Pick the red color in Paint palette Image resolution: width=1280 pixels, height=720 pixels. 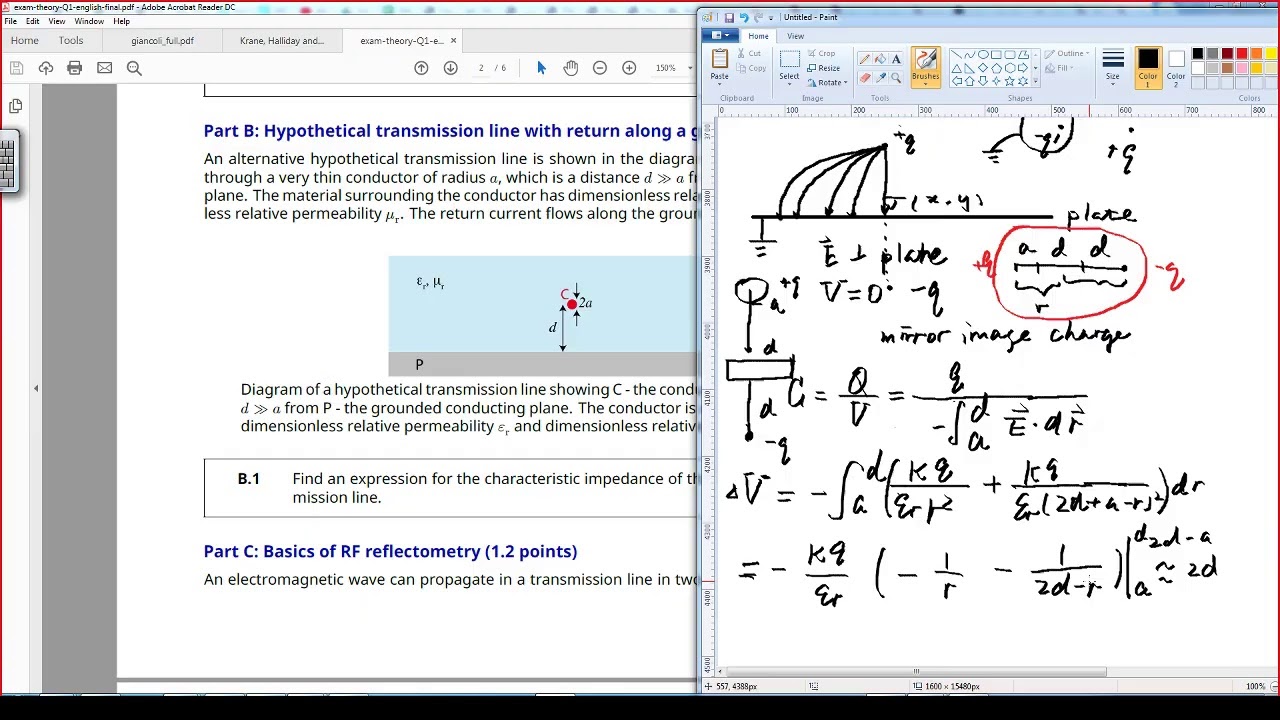point(1242,53)
